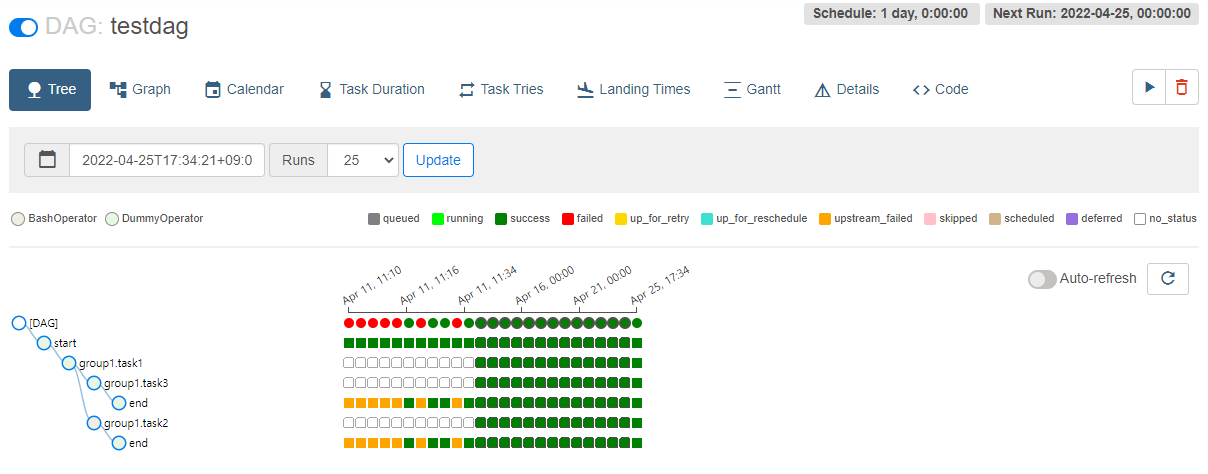Select the success status legend swatch
The height and width of the screenshot is (474, 1208).
pos(501,218)
